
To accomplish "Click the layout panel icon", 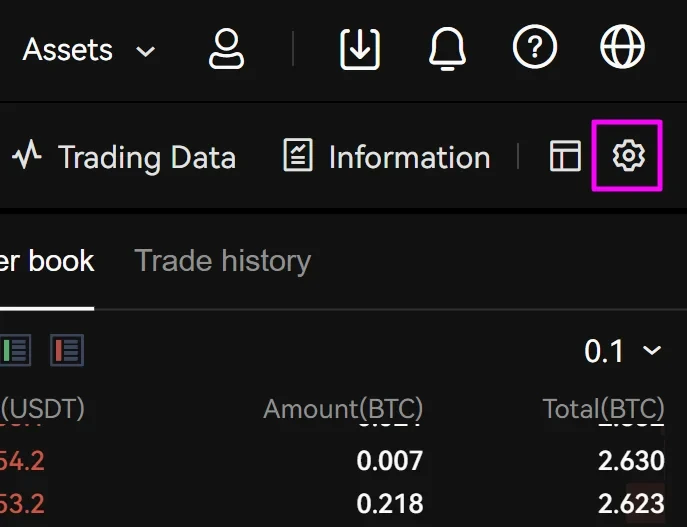I will (566, 156).
